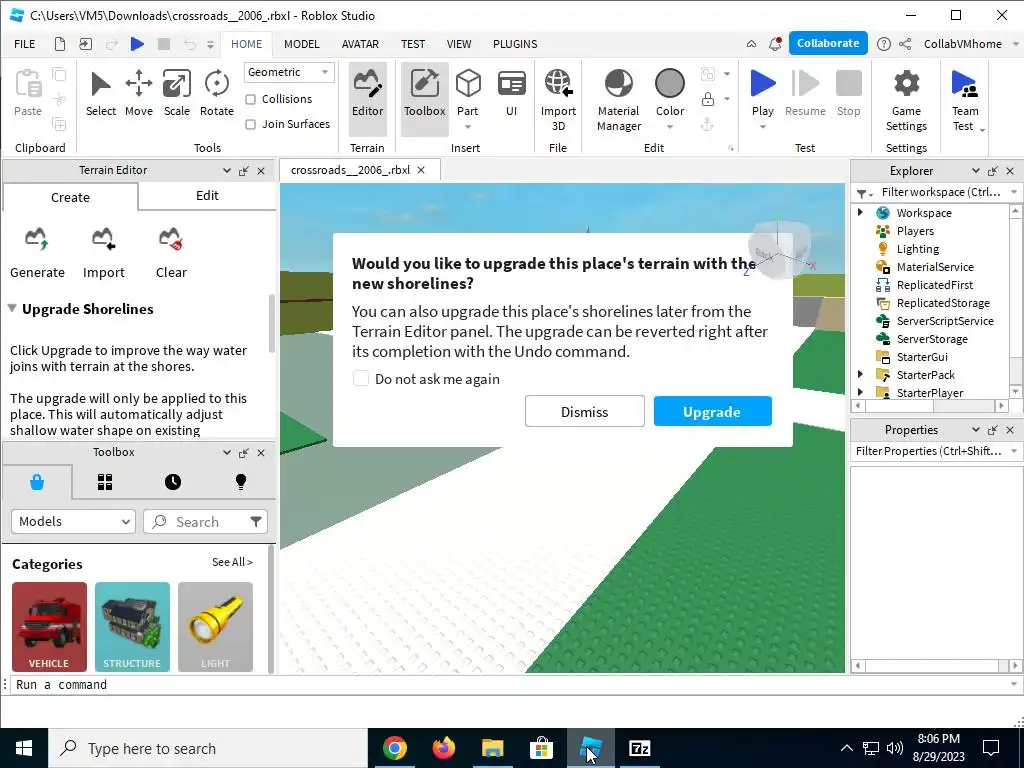Viewport: 1024px width, 768px height.
Task: Click the share icon beside Collaborate
Action: 905,44
